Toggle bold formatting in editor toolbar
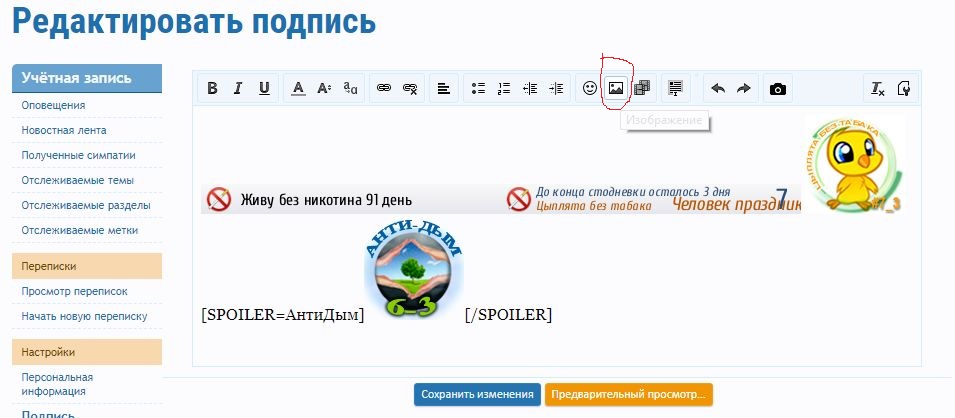 (x=212, y=88)
